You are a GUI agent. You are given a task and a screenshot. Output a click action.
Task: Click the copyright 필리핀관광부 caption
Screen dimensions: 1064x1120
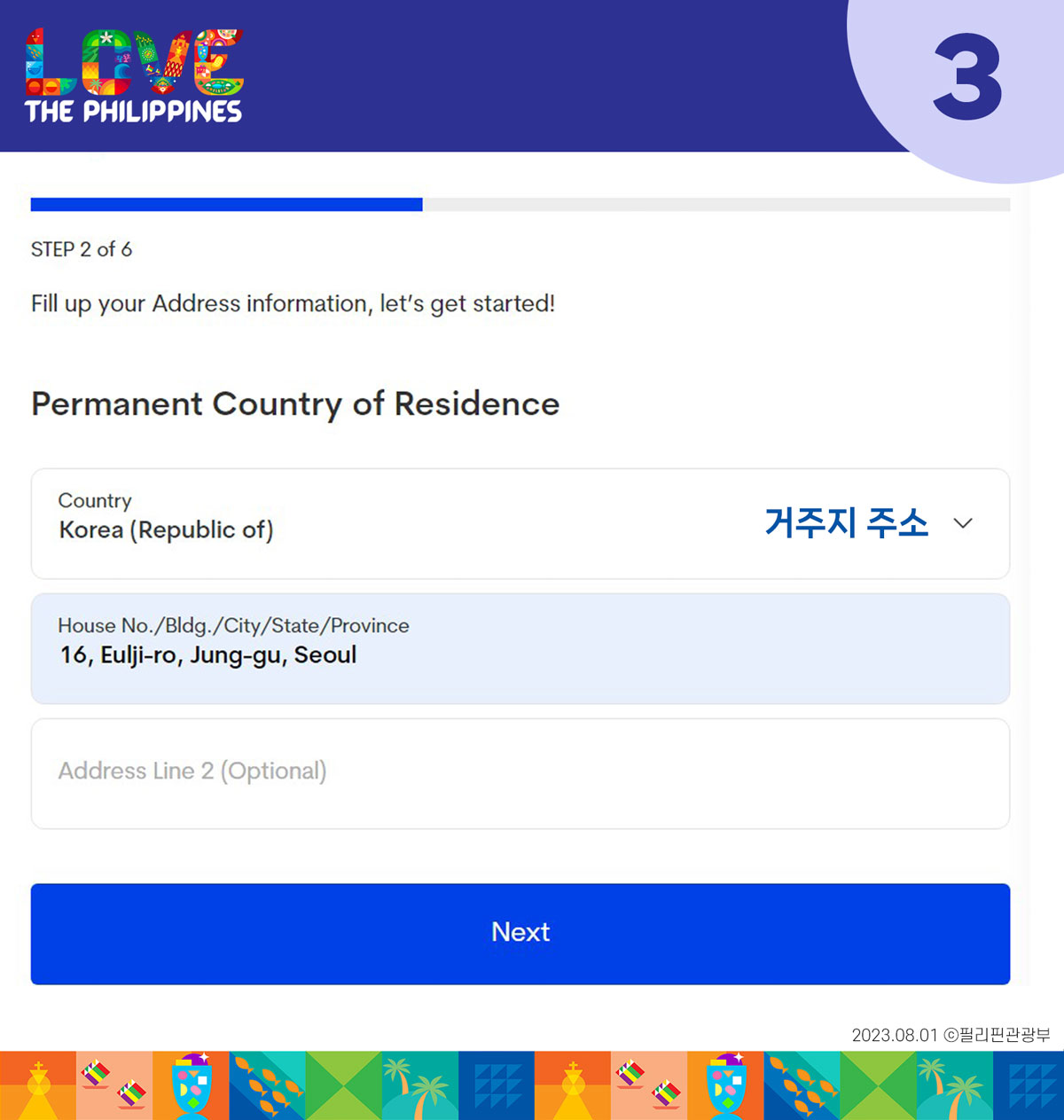click(x=951, y=1035)
